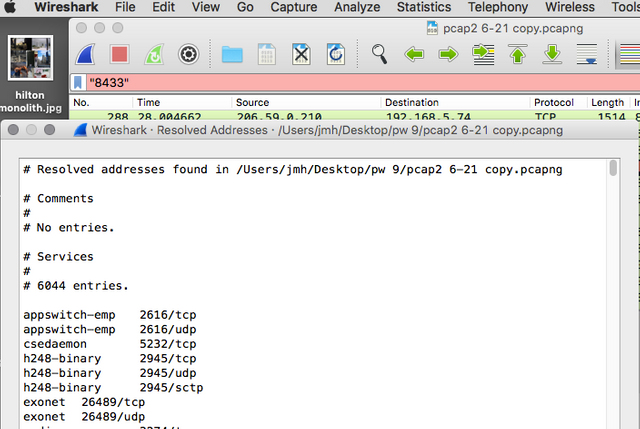The height and width of the screenshot is (429, 640).
Task: Go to specified packet icon
Action: click(x=483, y=54)
